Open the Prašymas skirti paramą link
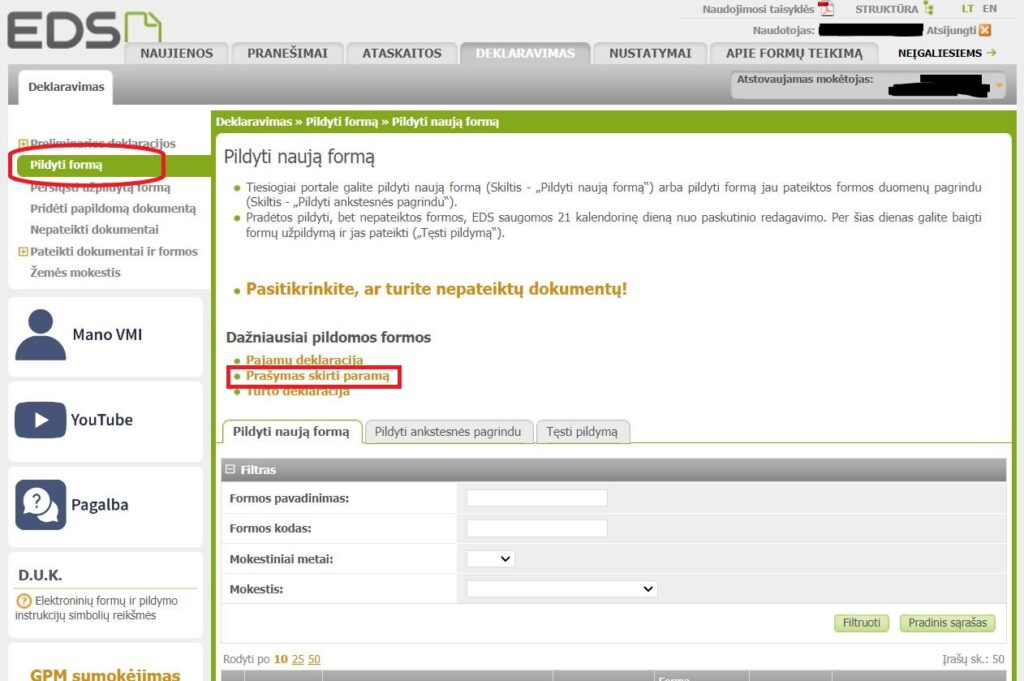 (x=317, y=376)
